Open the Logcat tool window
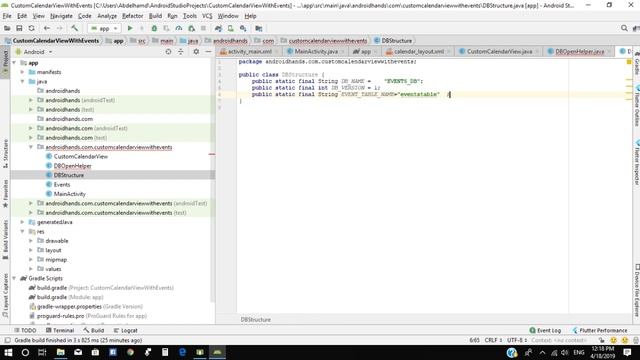Viewport: 640px width, 360px height. pos(126,330)
